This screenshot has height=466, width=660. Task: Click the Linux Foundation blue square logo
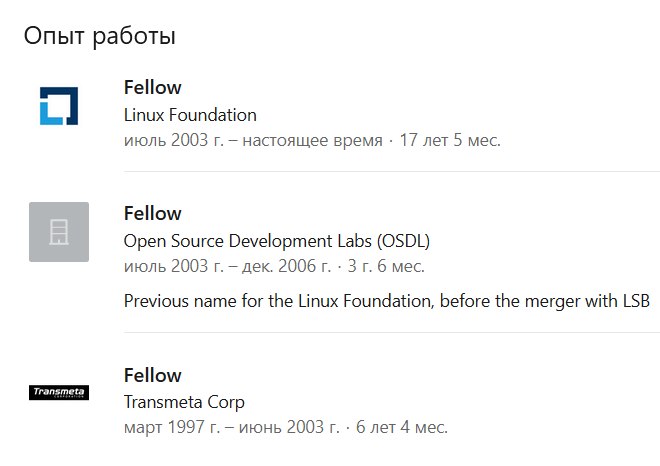click(59, 106)
